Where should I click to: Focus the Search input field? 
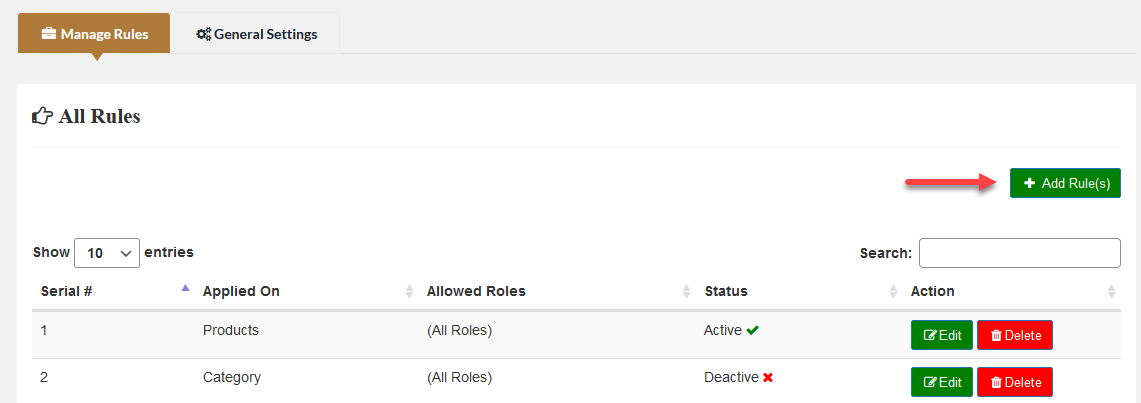pyautogui.click(x=1019, y=253)
